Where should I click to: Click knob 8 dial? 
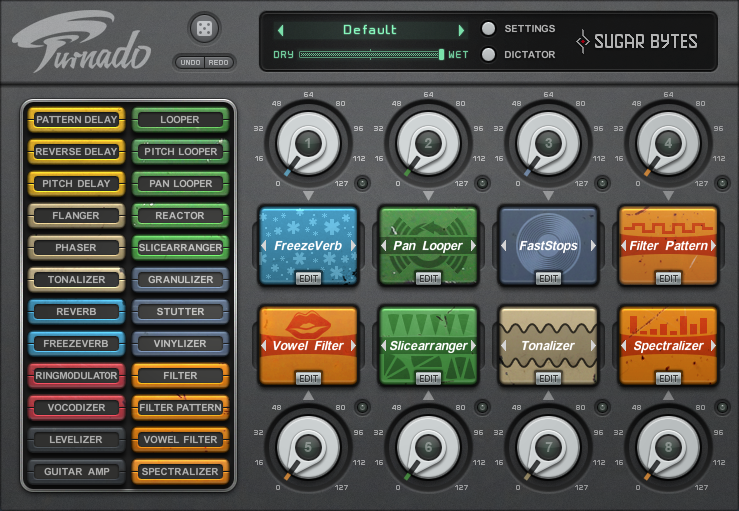coord(668,449)
